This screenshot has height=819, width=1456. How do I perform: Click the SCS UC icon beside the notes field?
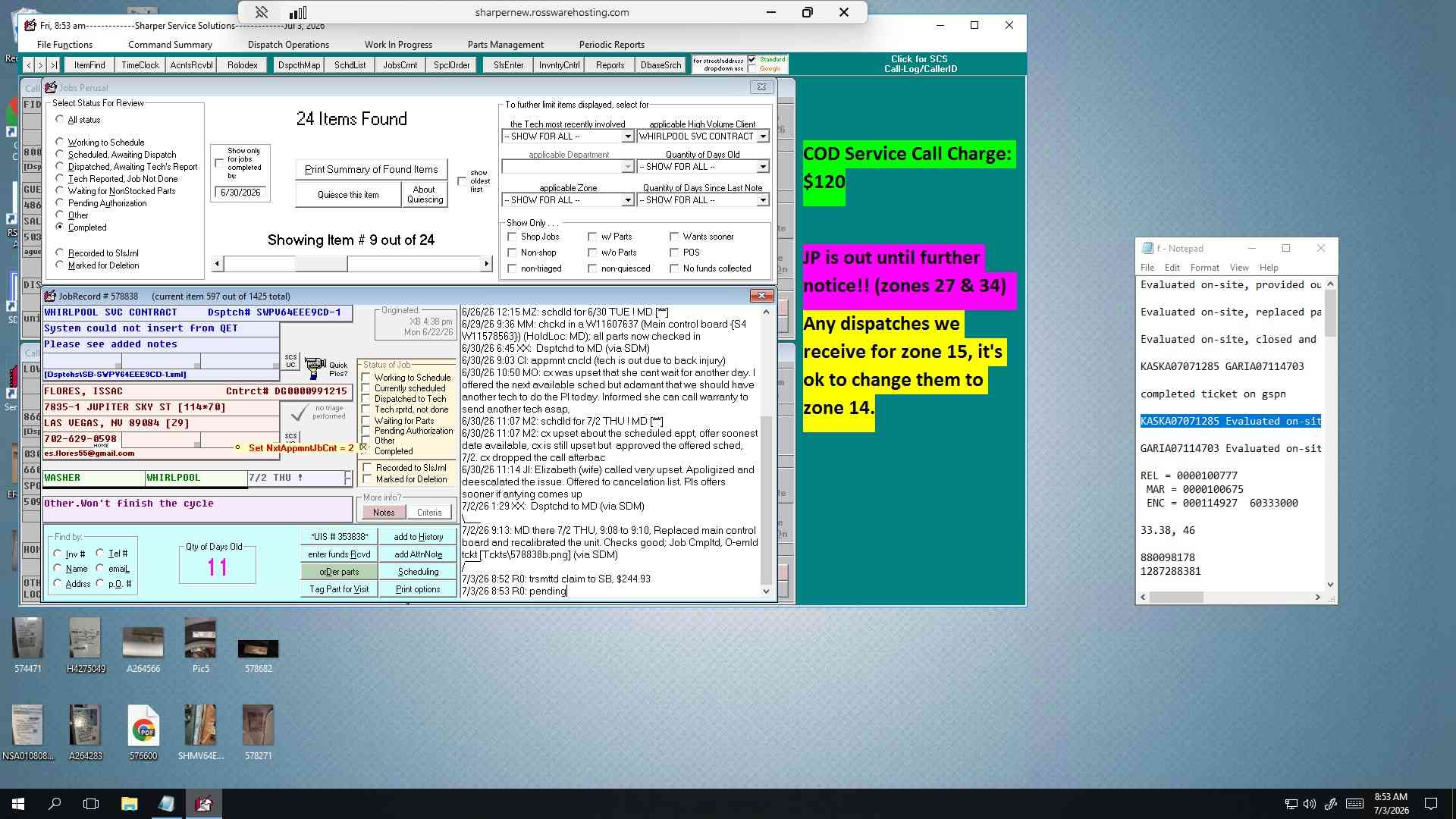pos(290,361)
